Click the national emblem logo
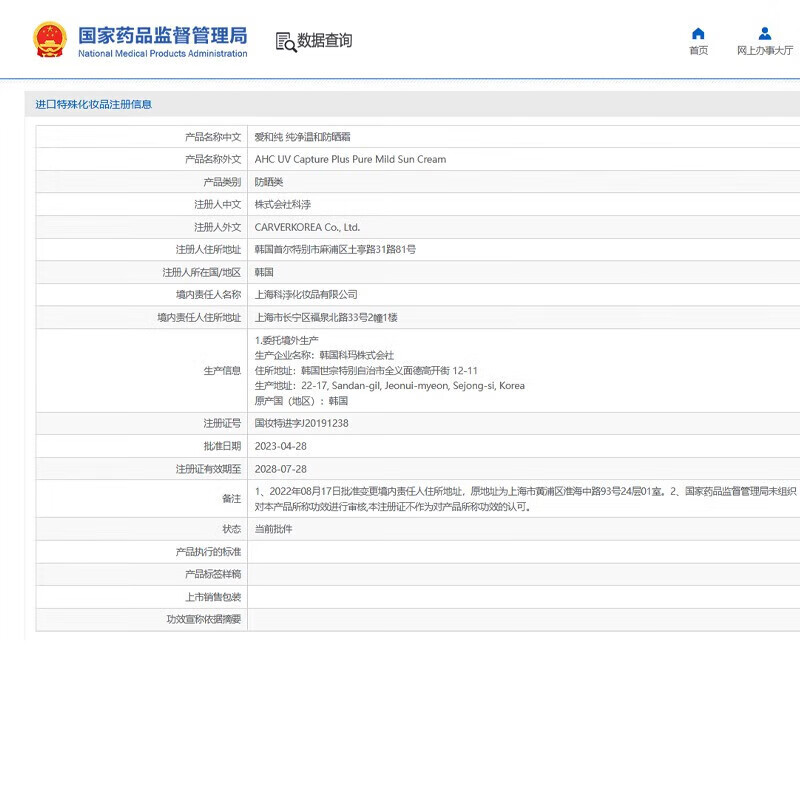The height and width of the screenshot is (800, 800). pos(50,39)
